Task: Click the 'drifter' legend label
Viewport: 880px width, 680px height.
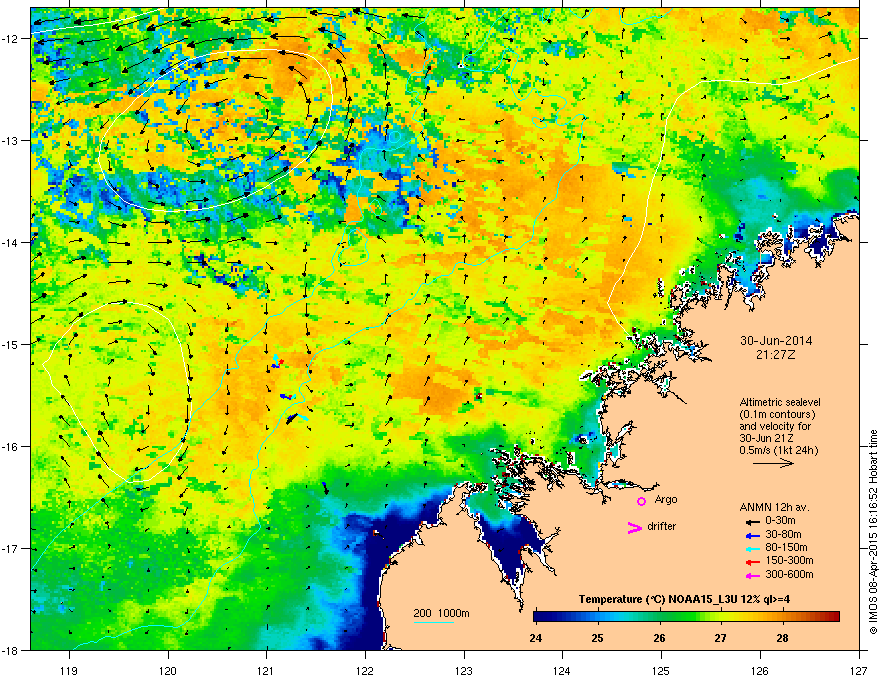Action: (x=662, y=526)
